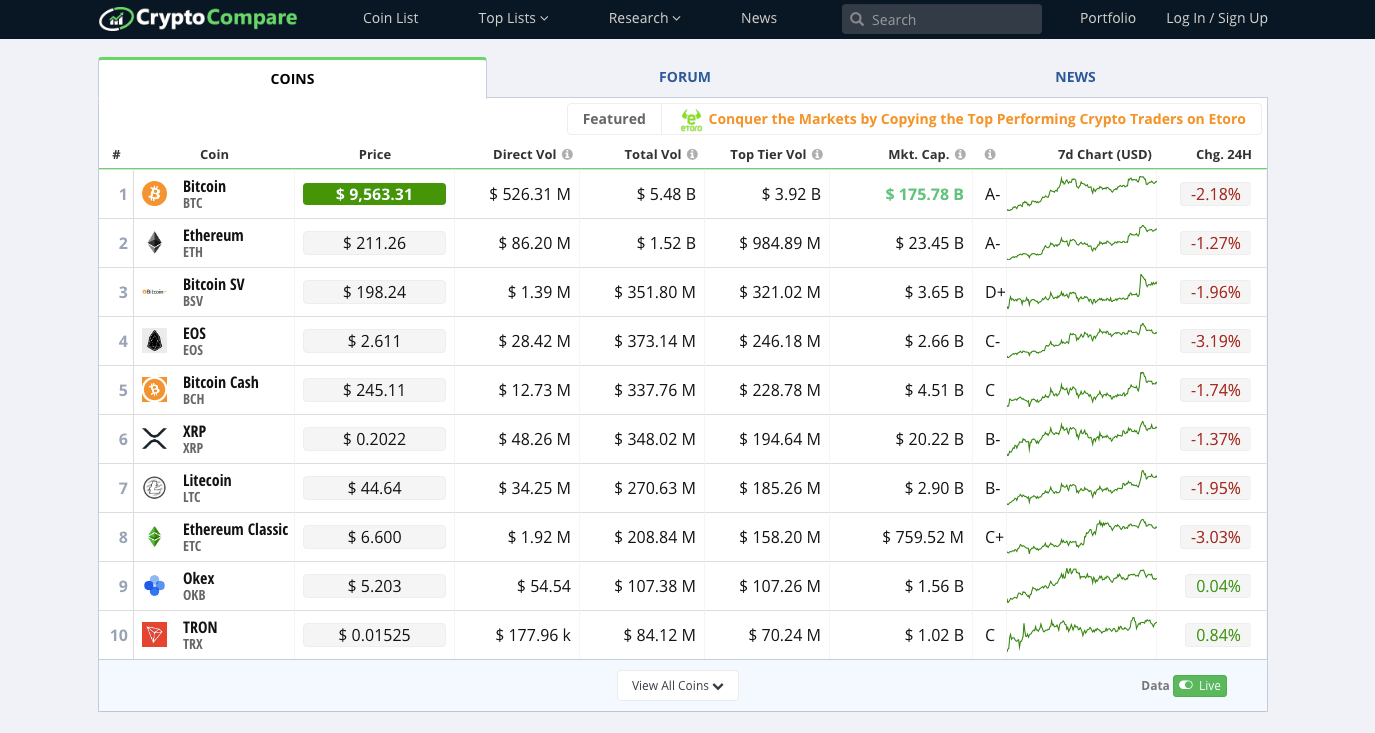Click the EOS coin logo
Viewport: 1375px width, 733px height.
(x=154, y=340)
